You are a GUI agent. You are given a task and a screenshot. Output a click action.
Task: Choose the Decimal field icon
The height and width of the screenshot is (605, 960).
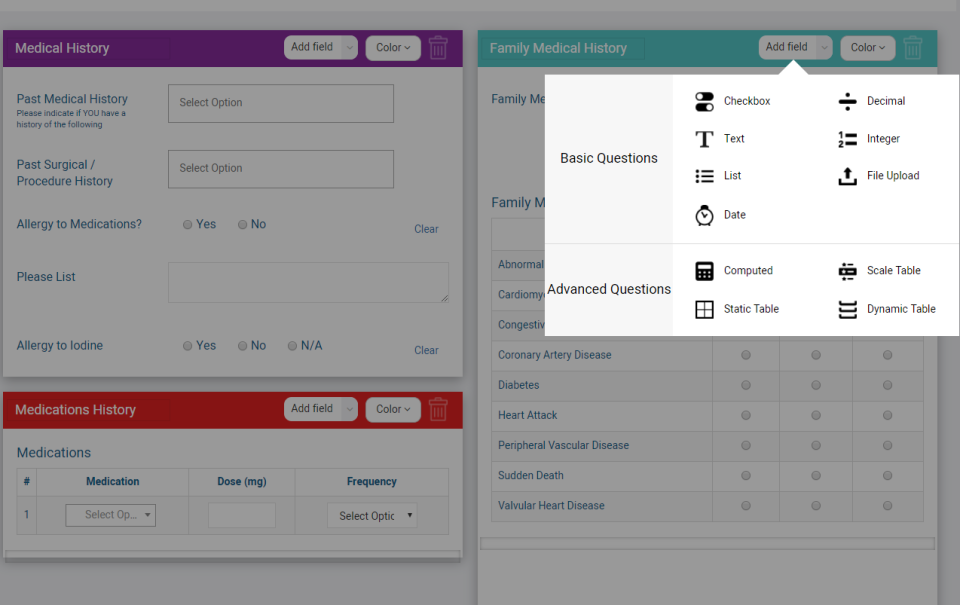click(x=847, y=102)
